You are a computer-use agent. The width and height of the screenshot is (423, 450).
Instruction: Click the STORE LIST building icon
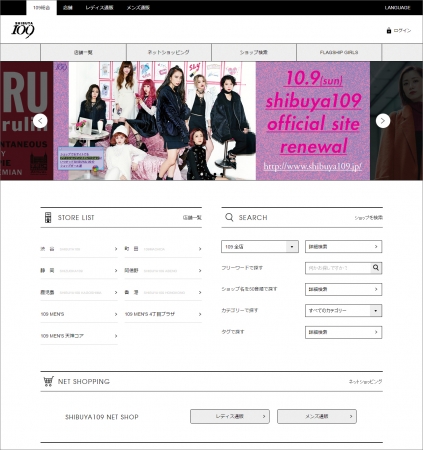pyautogui.click(x=48, y=217)
